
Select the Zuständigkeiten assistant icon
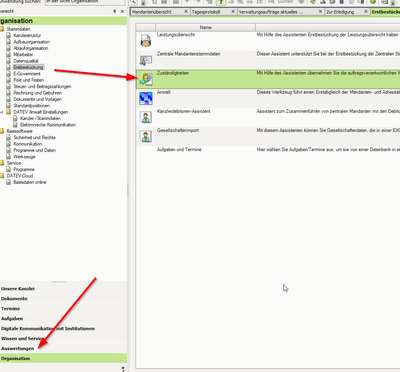tap(146, 79)
